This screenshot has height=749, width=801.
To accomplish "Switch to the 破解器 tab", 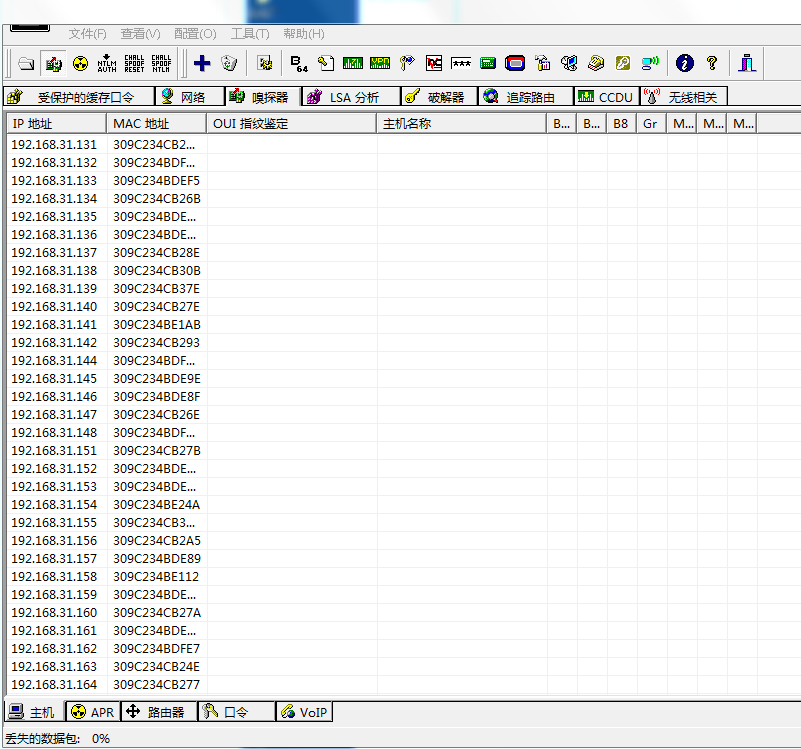I will tap(439, 97).
